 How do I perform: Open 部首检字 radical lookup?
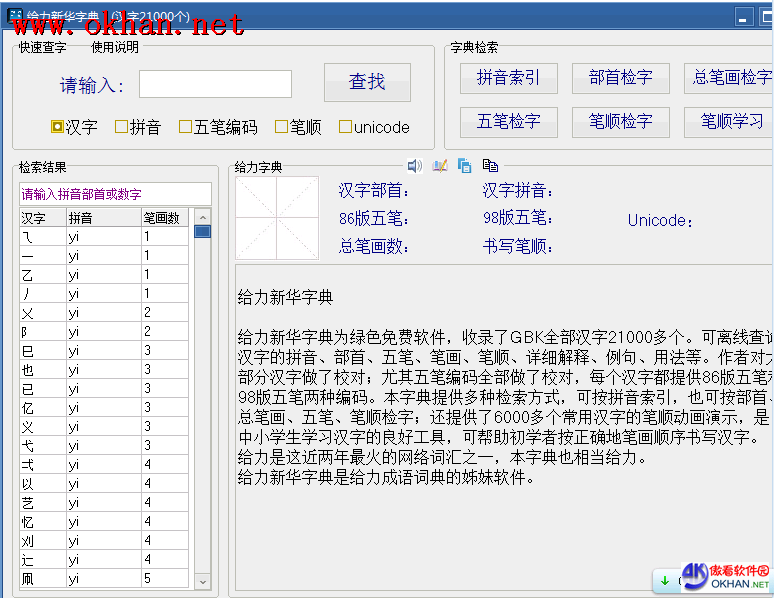pos(620,78)
